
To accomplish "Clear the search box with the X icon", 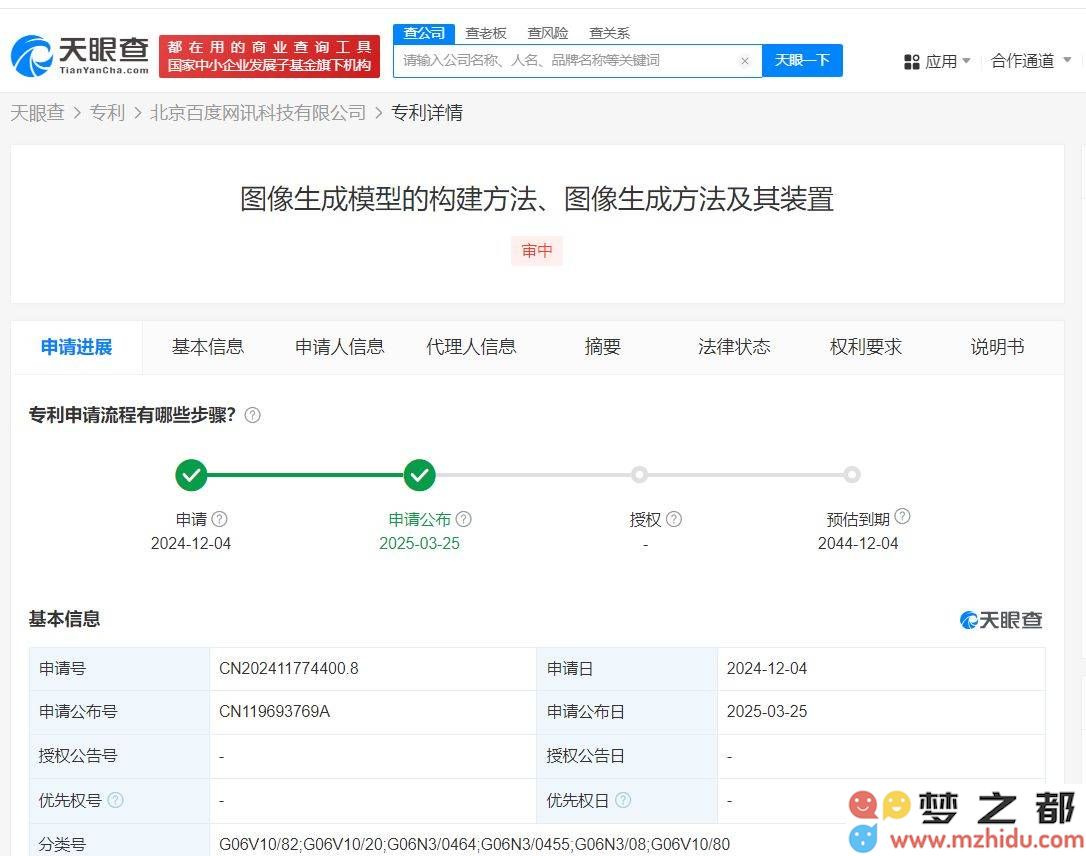I will point(745,61).
